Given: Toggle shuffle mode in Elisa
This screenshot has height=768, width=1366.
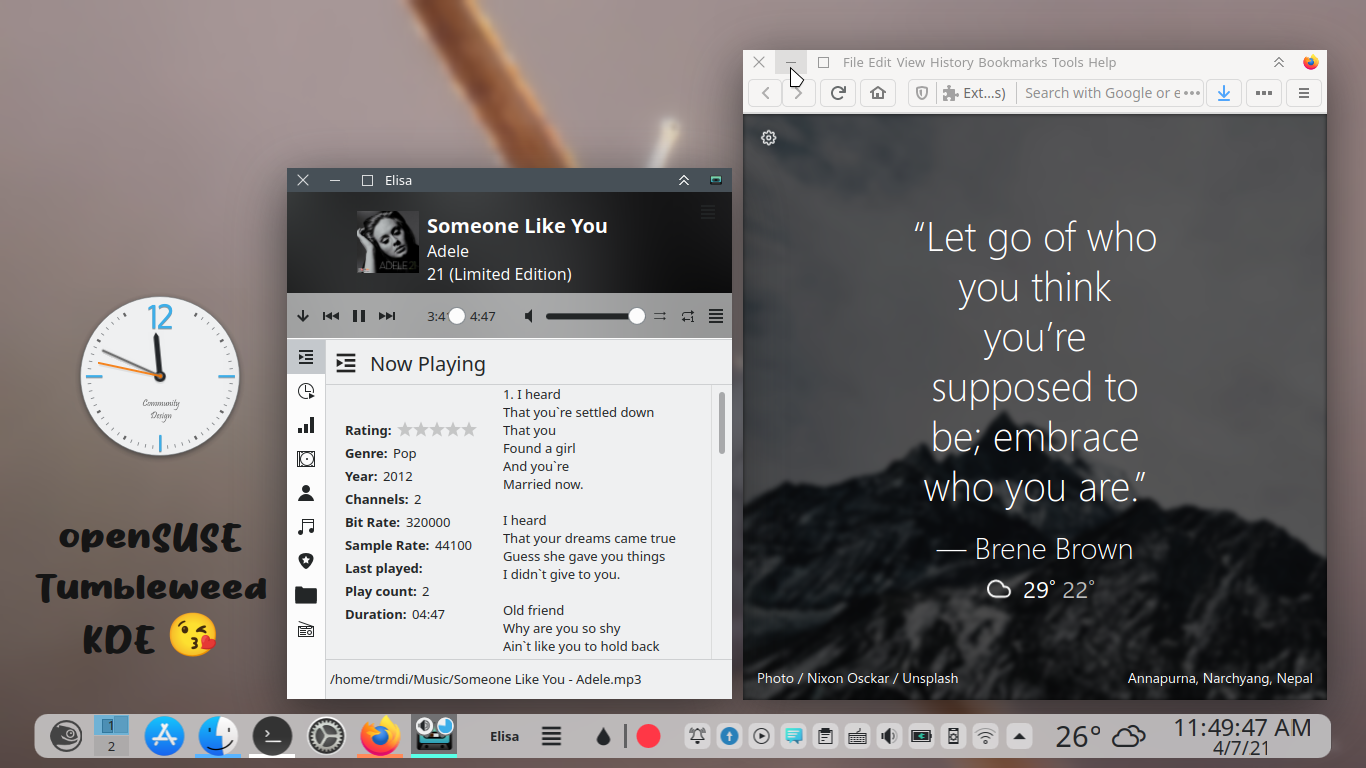Looking at the screenshot, I should tap(660, 316).
